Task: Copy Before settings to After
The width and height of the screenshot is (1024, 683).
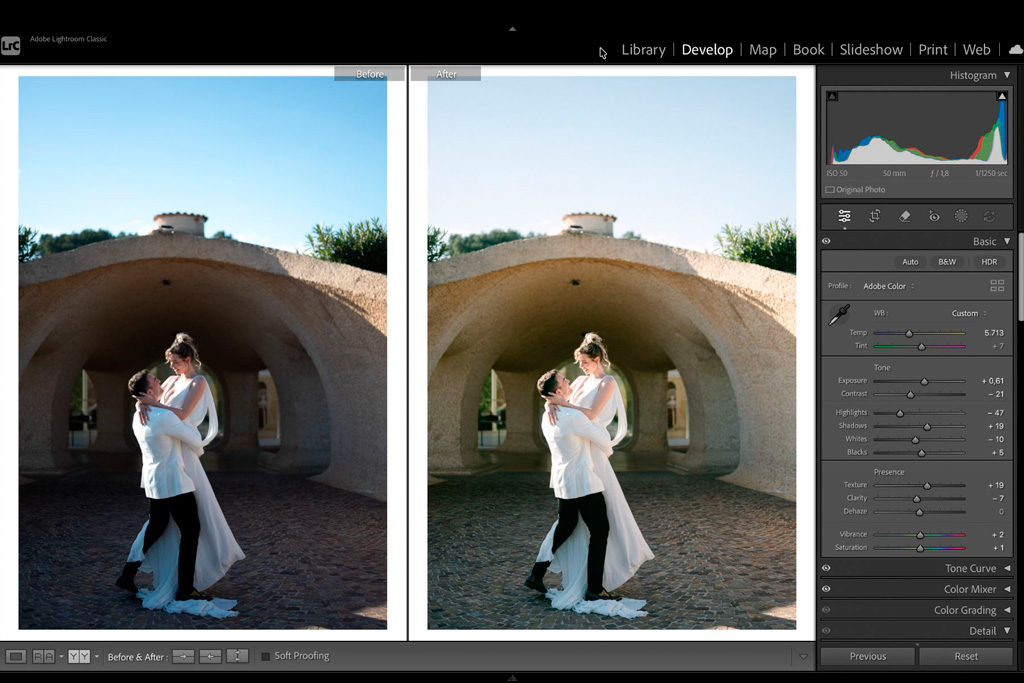Action: pyautogui.click(x=183, y=656)
